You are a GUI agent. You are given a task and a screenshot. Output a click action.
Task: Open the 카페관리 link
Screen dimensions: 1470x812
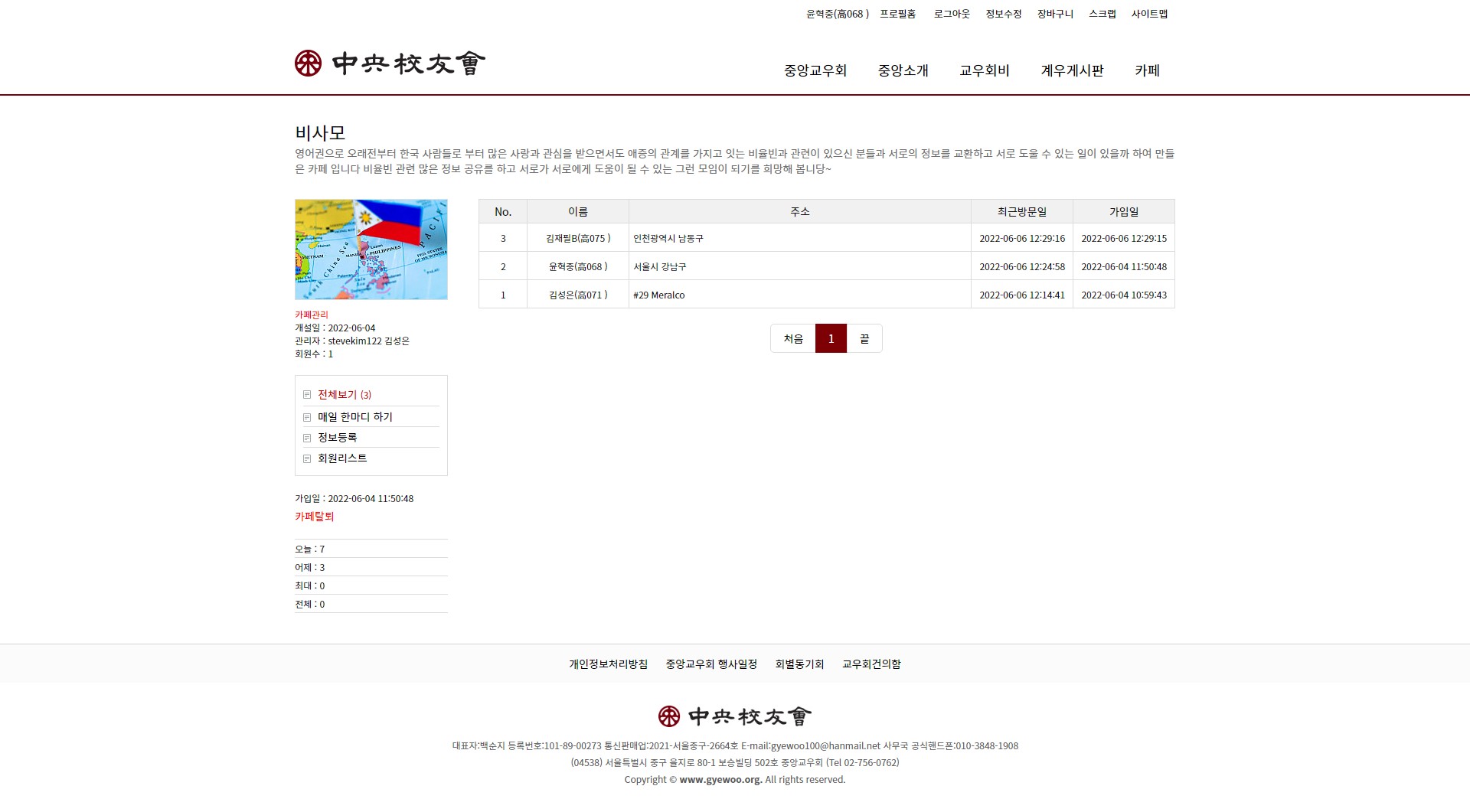point(312,315)
